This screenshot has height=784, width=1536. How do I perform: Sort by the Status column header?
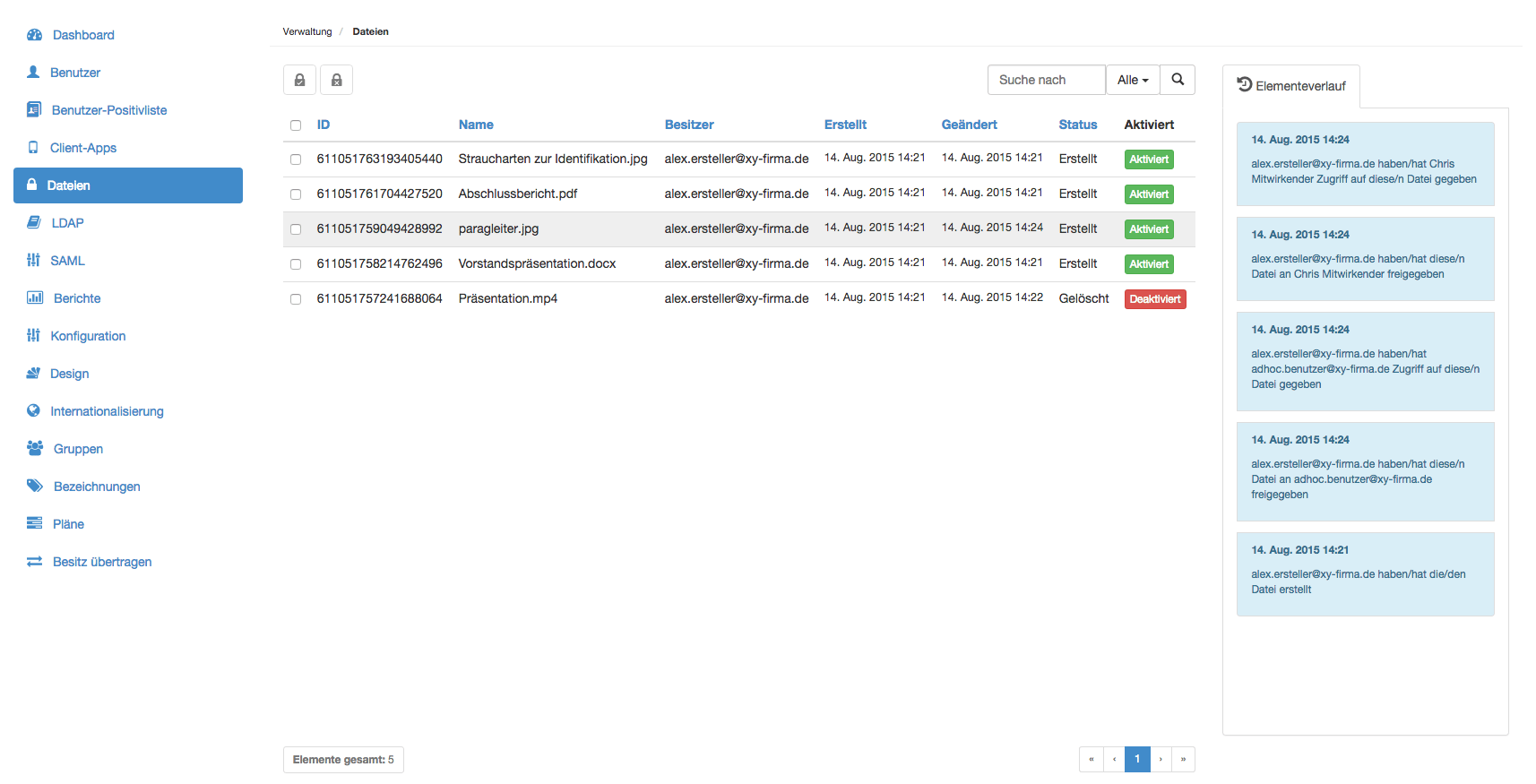[1077, 125]
